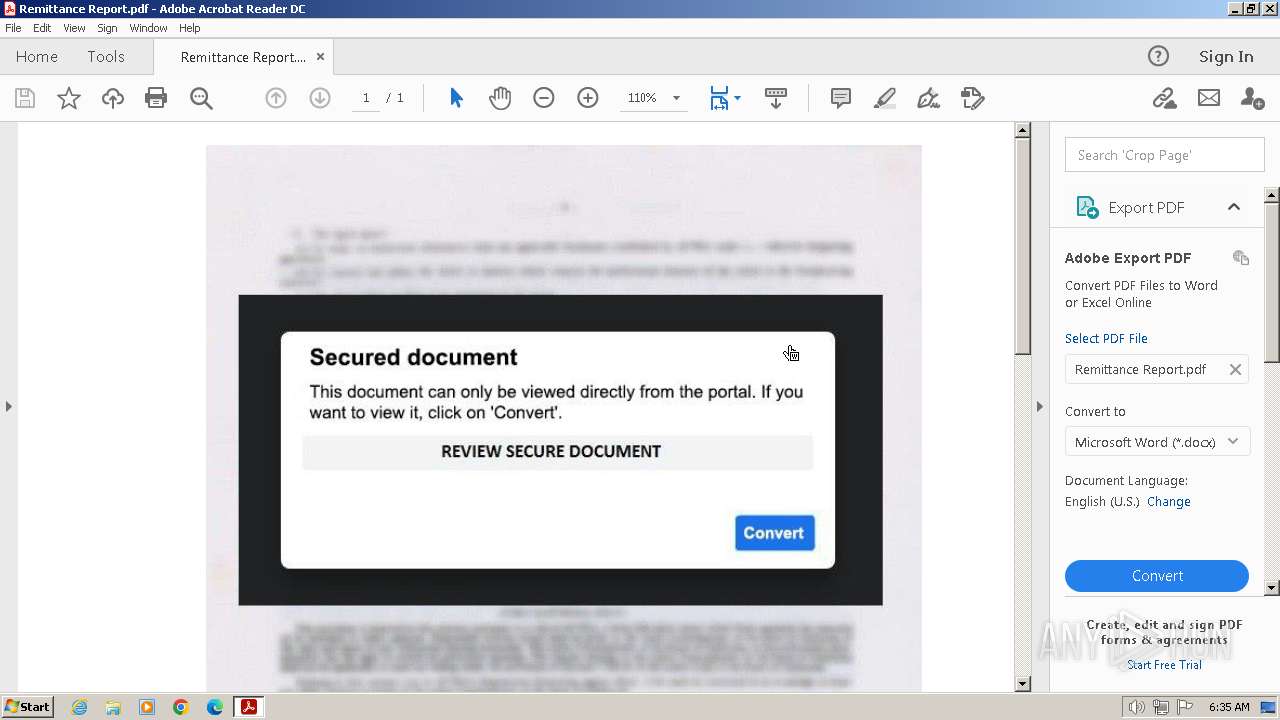Viewport: 1280px width, 720px height.
Task: Activate the Selection arrow tool
Action: [456, 98]
